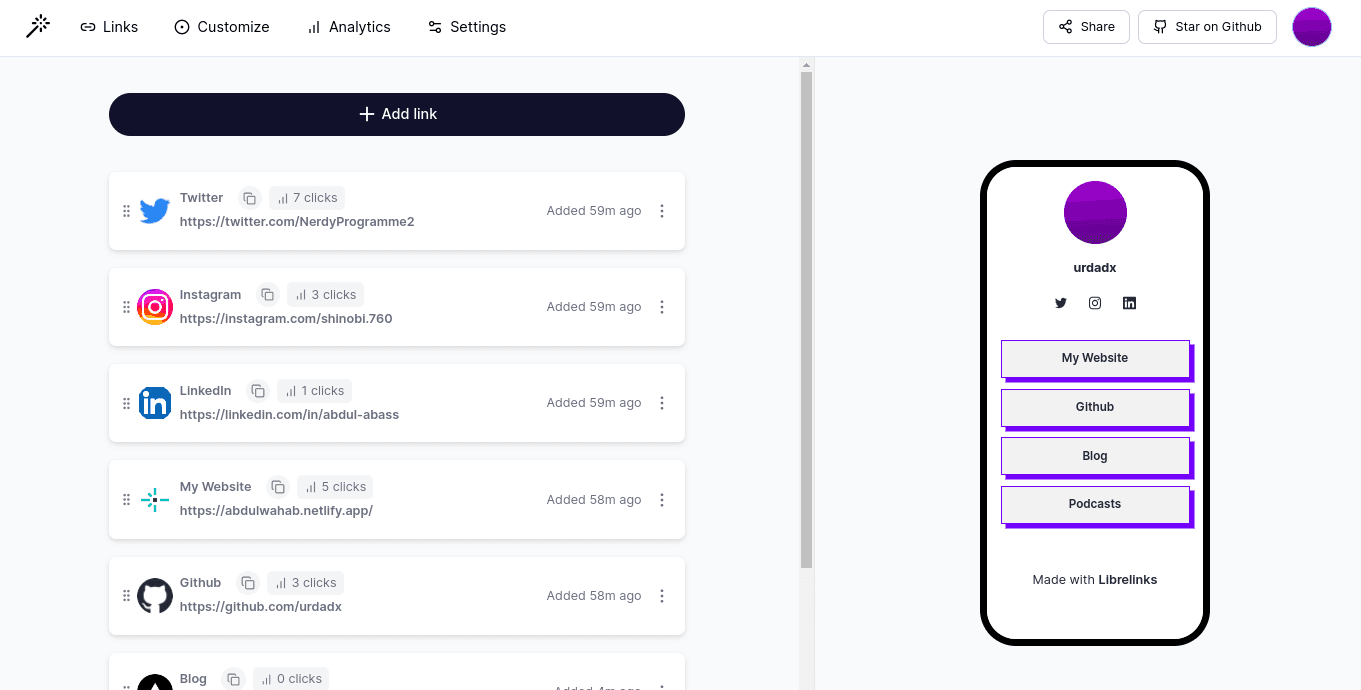Image resolution: width=1361 pixels, height=690 pixels.
Task: Click the purple profile avatar
Action: [x=1311, y=27]
